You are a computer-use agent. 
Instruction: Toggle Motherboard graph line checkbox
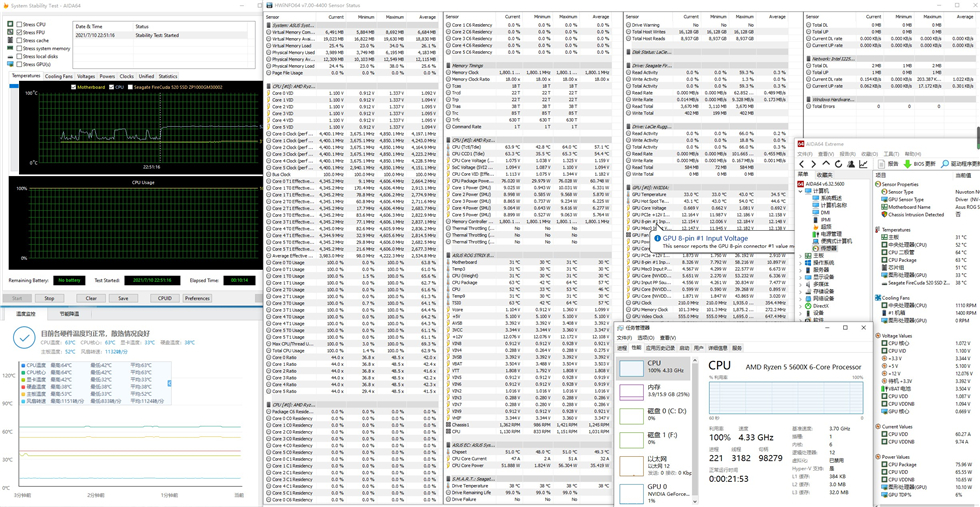pyautogui.click(x=73, y=87)
